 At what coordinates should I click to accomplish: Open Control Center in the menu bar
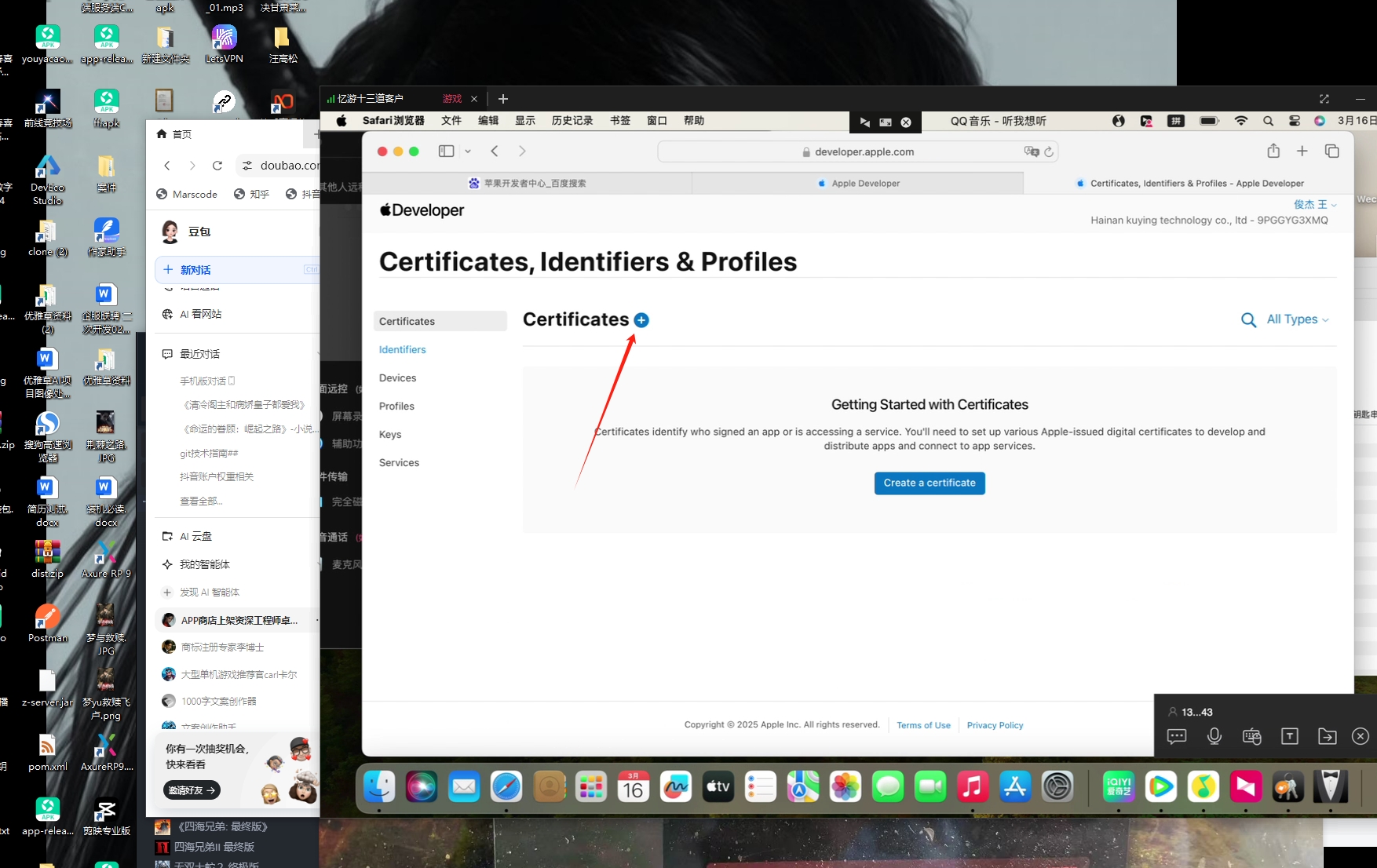coord(1295,121)
